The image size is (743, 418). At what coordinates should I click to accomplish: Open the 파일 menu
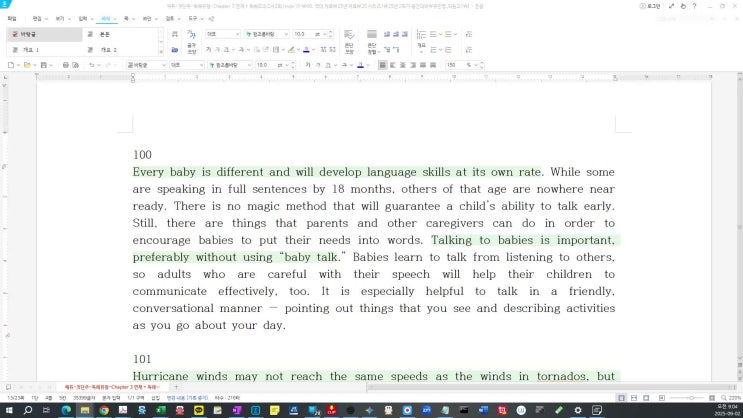click(12, 18)
